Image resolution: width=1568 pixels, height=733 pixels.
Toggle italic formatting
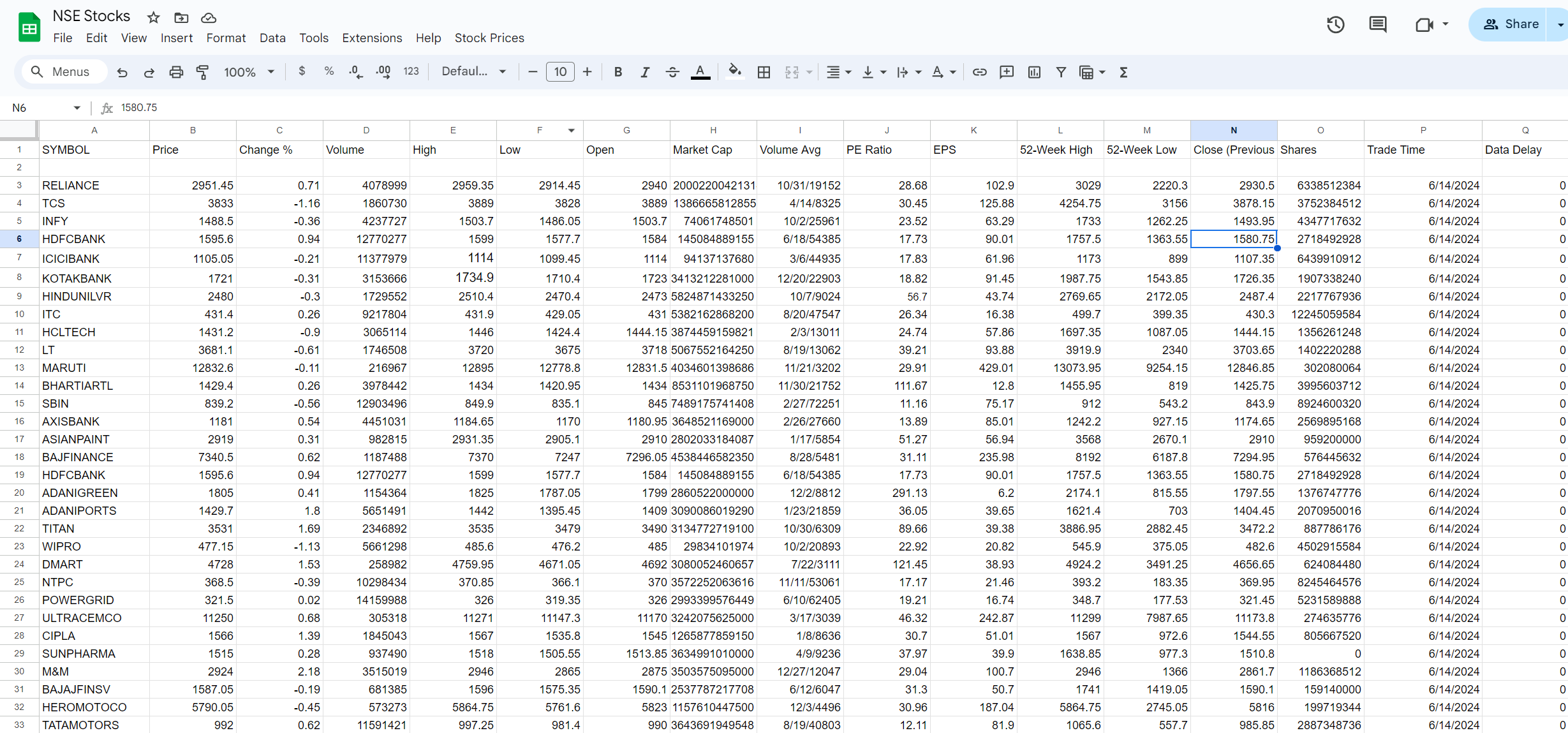click(x=645, y=71)
